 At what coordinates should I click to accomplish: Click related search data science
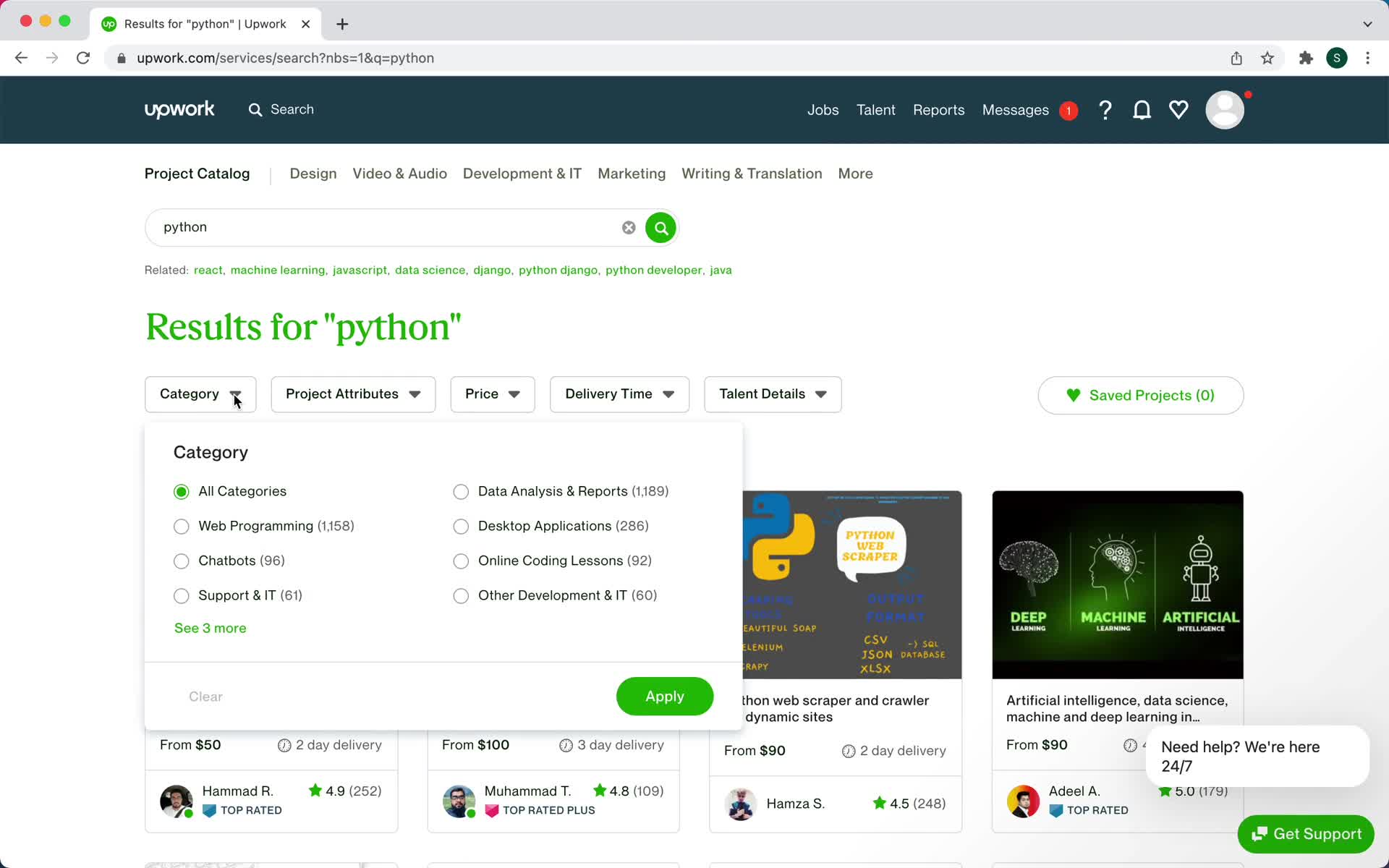pyautogui.click(x=430, y=270)
